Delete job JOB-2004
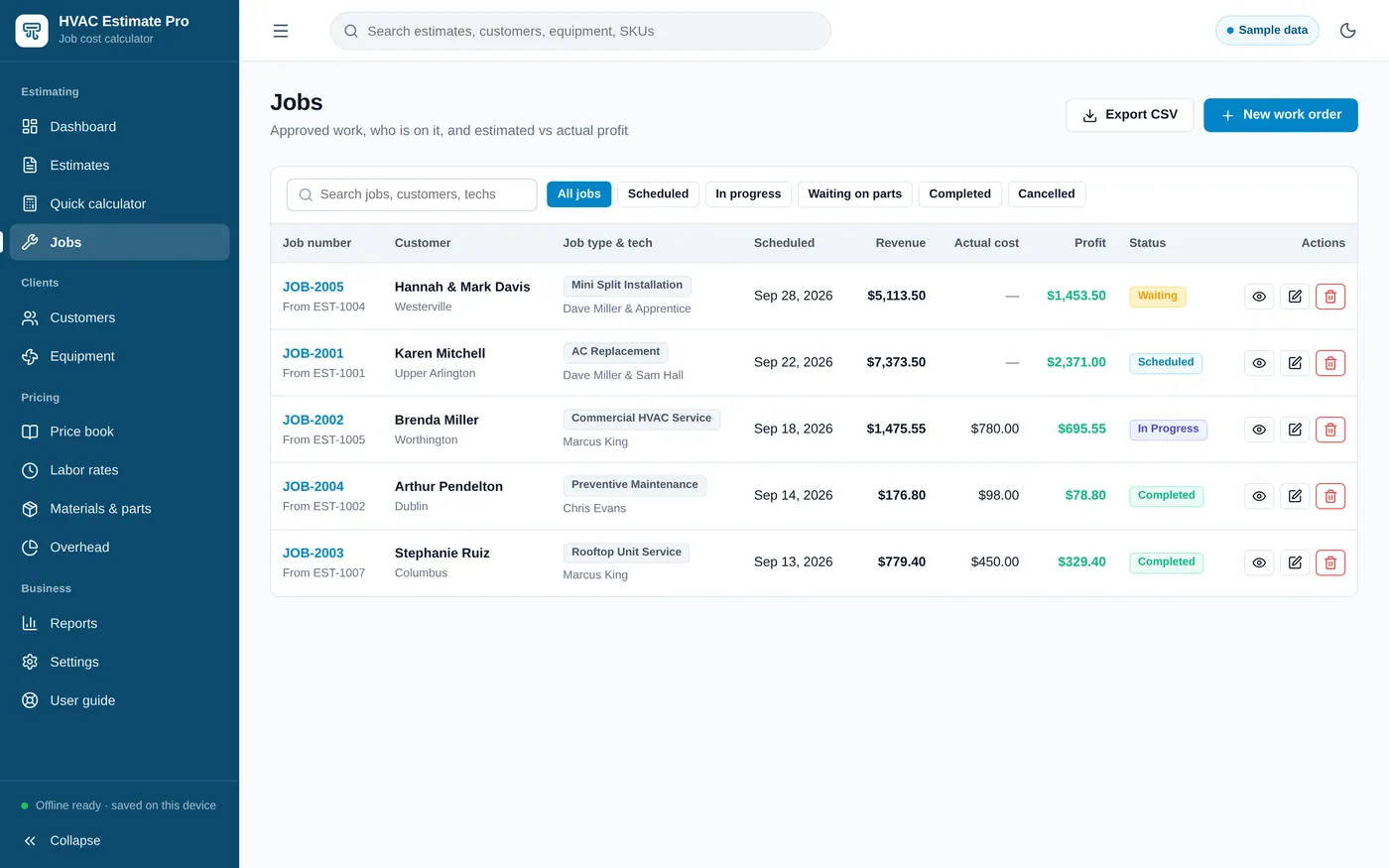Screen dimensions: 1389x868 coord(1330,496)
